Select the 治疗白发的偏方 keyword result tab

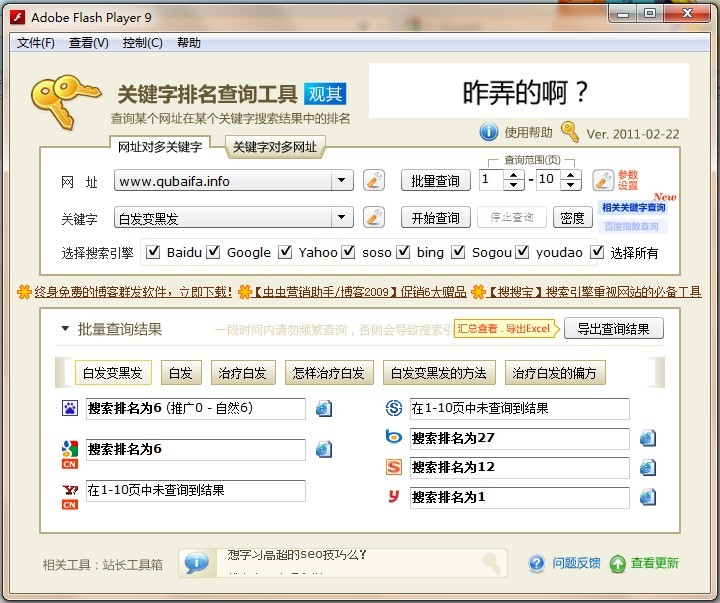click(555, 372)
